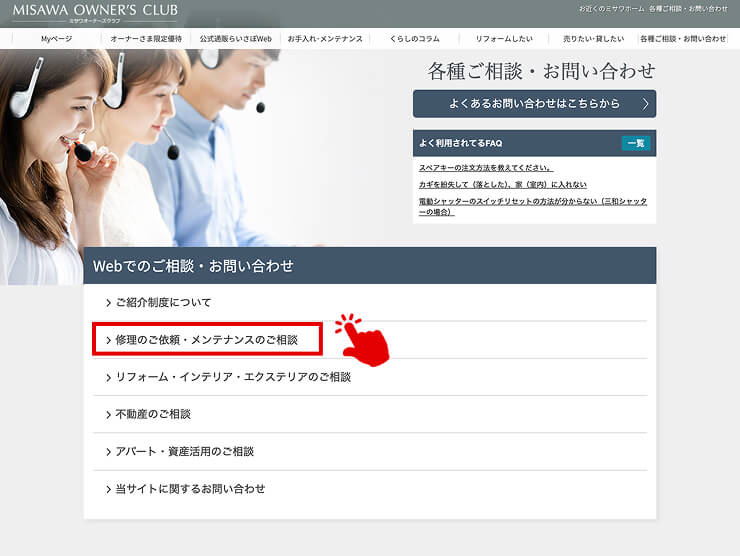Image resolution: width=740 pixels, height=556 pixels.
Task: Open the スペアキーの注文方法 FAQ link
Action: (486, 168)
